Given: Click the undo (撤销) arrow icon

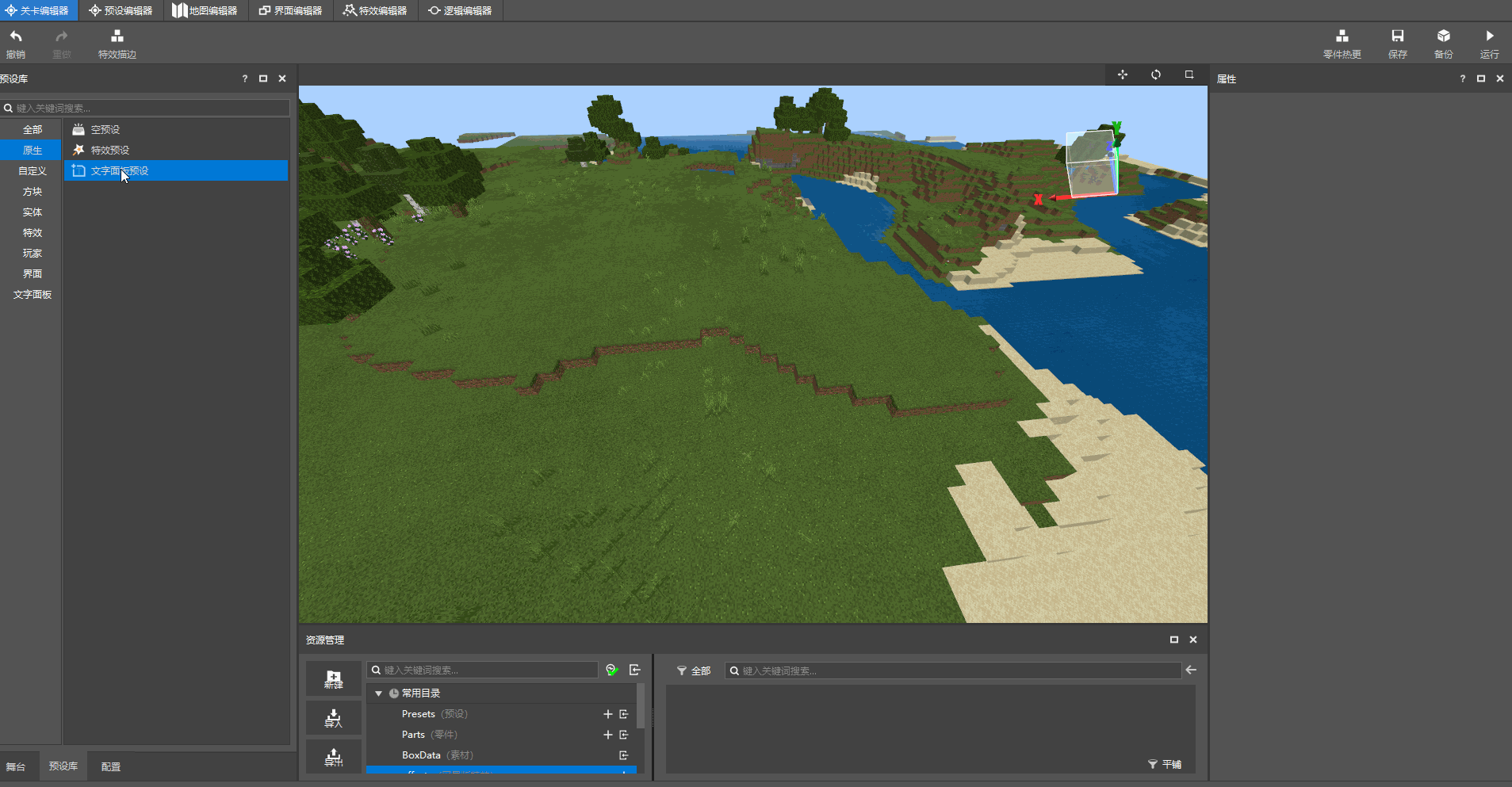Looking at the screenshot, I should click(16, 36).
